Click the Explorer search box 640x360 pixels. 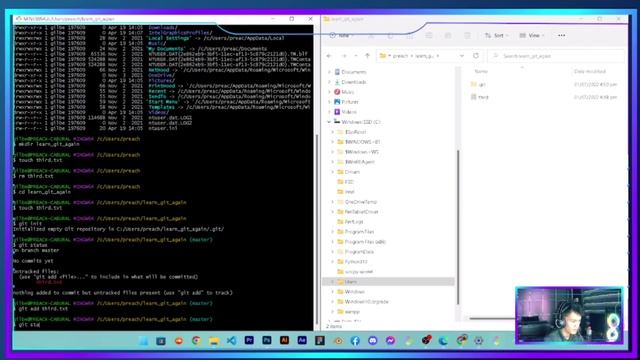pyautogui.click(x=556, y=56)
